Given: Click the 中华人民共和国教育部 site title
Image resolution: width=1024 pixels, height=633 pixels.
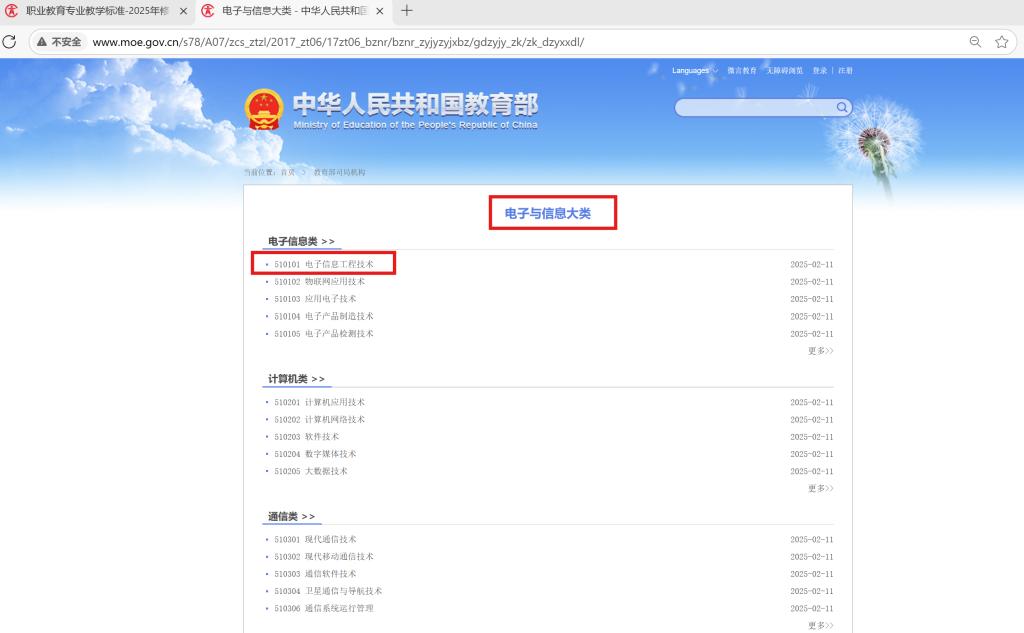Looking at the screenshot, I should (x=415, y=104).
